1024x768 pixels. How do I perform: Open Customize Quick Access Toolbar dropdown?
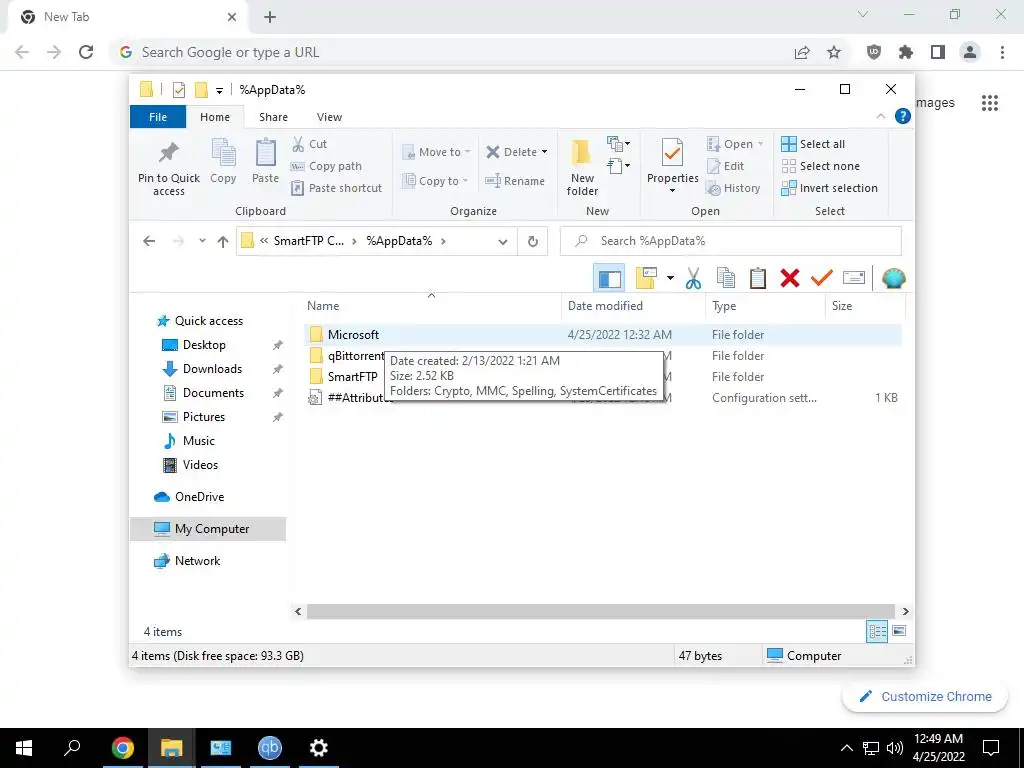click(x=219, y=90)
